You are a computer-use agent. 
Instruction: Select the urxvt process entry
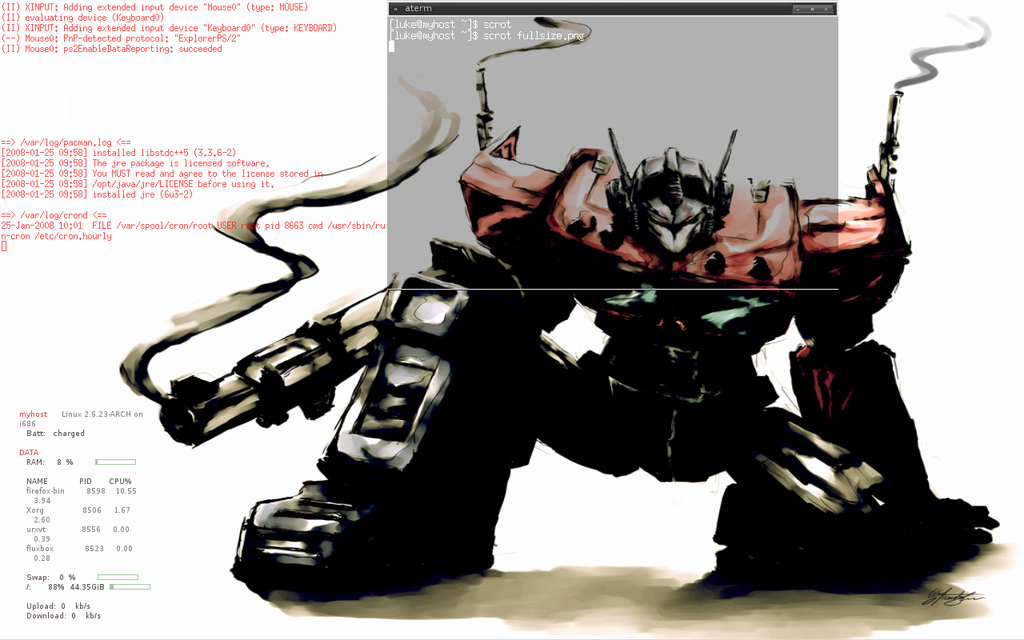click(x=36, y=529)
